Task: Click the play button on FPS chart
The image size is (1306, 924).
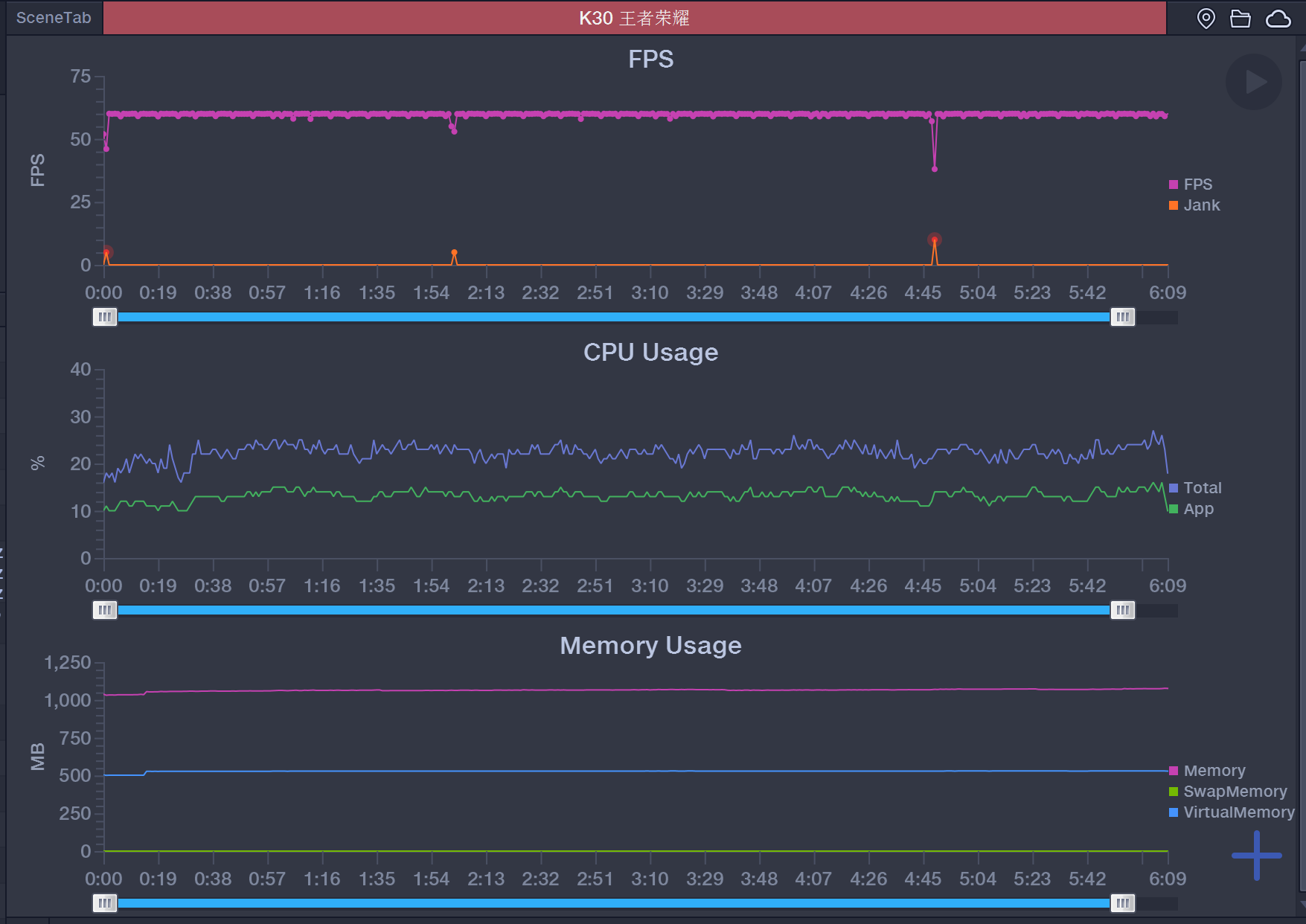Action: click(1254, 82)
